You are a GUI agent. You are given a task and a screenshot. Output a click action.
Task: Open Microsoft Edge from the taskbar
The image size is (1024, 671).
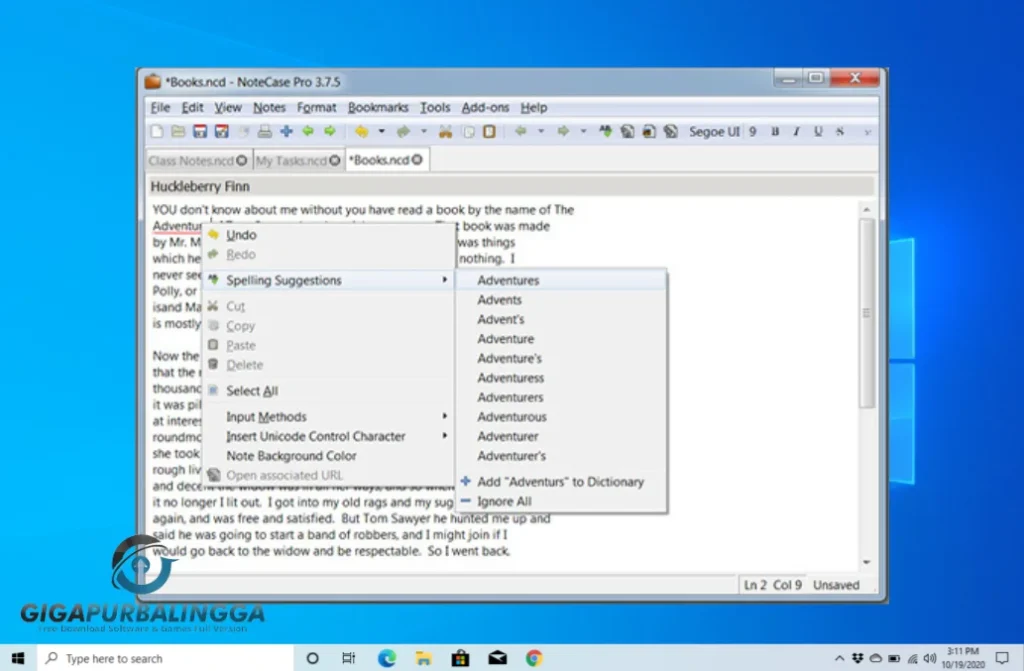pyautogui.click(x=387, y=658)
